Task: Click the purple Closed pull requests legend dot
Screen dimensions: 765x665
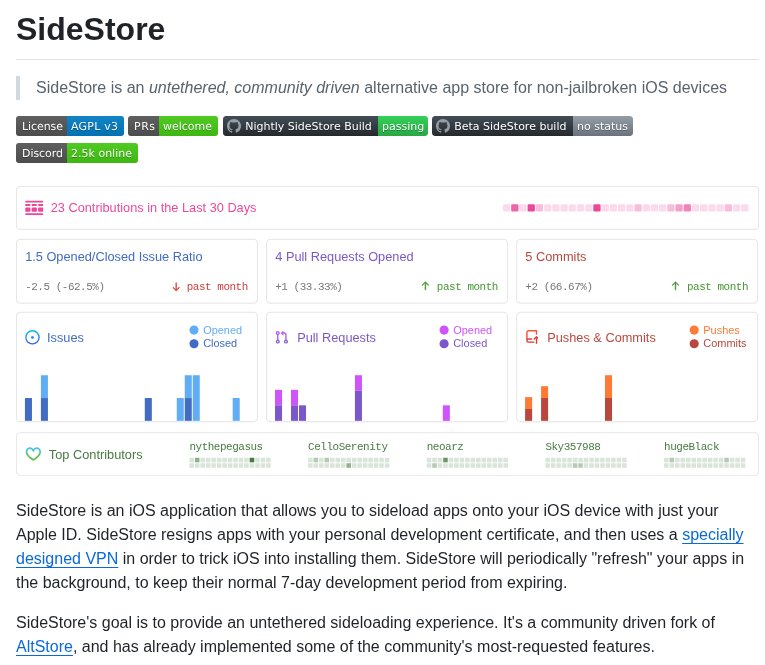Action: [444, 343]
